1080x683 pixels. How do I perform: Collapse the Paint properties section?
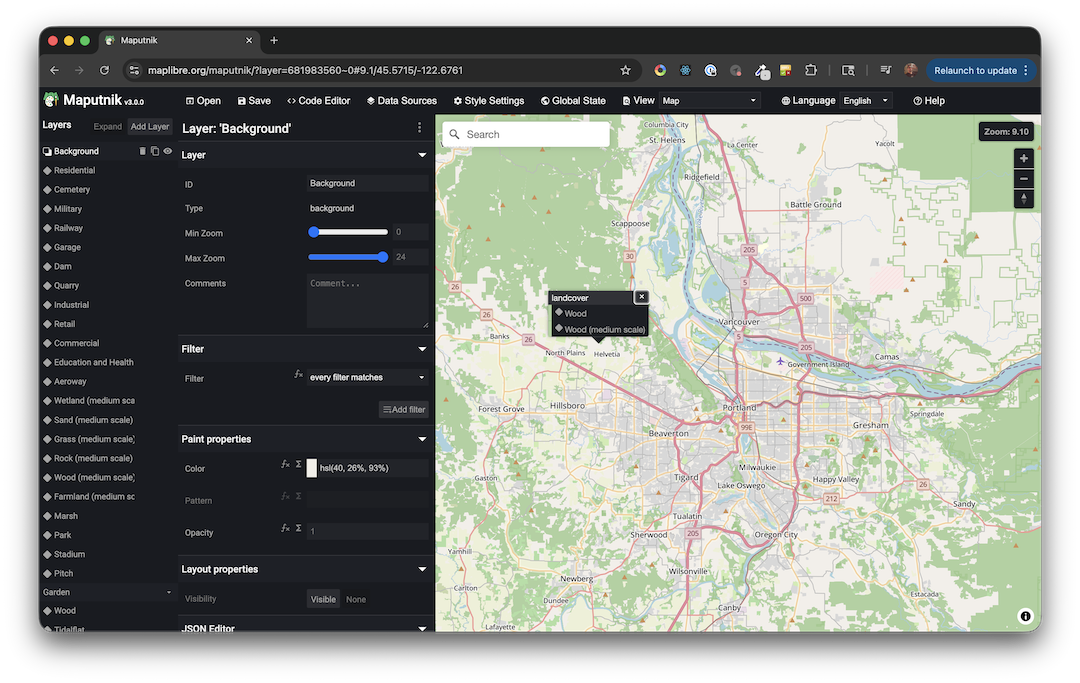click(421, 439)
